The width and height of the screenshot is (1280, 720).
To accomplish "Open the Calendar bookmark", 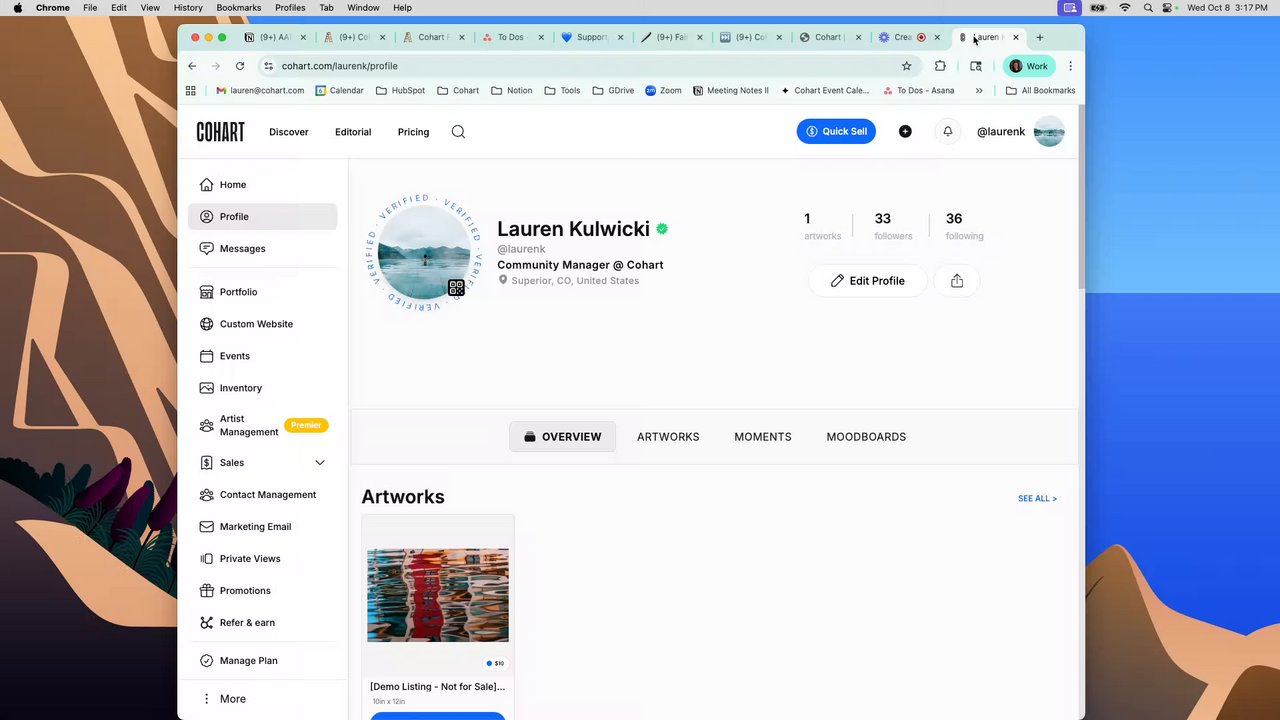I will click(340, 90).
